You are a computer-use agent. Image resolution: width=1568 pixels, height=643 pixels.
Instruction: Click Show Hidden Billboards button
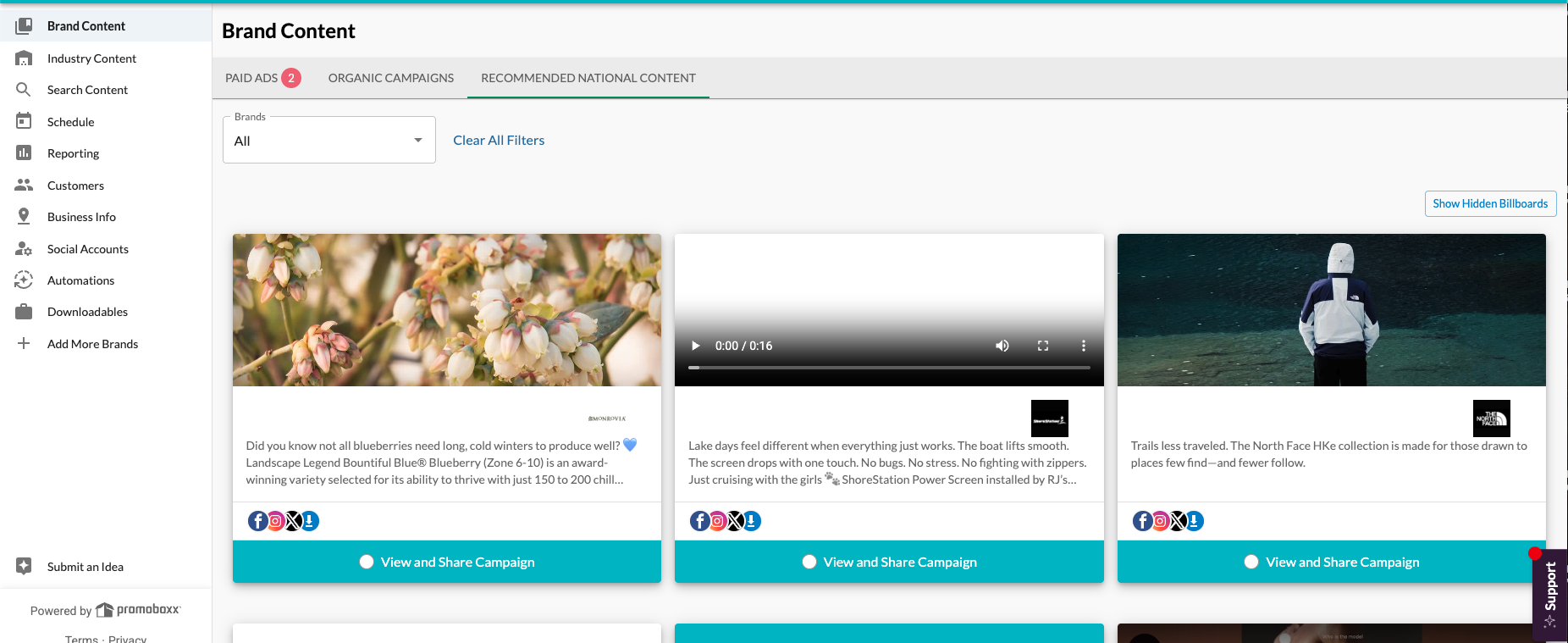click(x=1490, y=203)
